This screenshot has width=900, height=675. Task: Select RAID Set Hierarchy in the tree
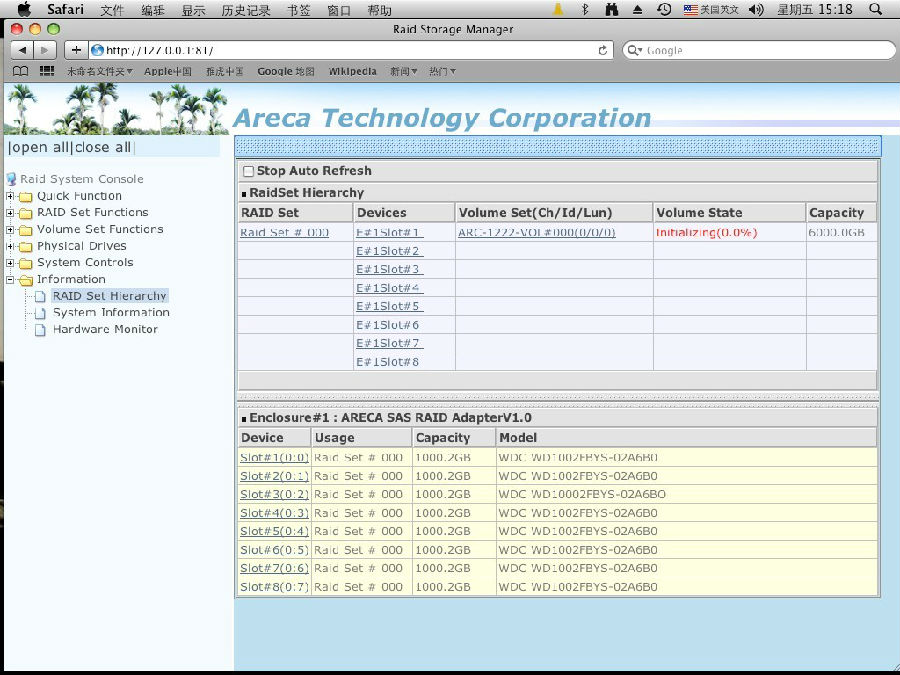[110, 296]
